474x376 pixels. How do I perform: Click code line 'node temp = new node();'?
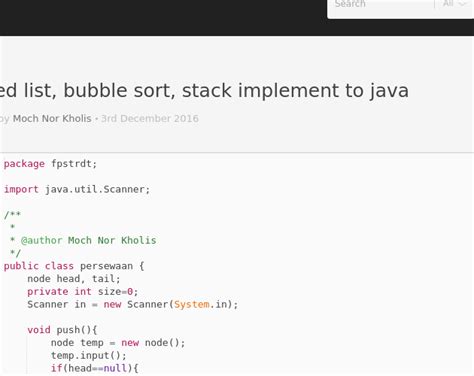click(x=118, y=343)
